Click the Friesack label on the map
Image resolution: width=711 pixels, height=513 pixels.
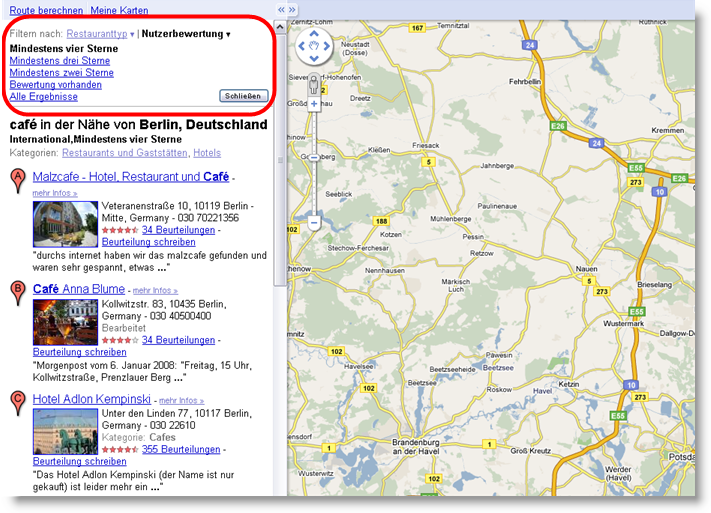coord(426,145)
